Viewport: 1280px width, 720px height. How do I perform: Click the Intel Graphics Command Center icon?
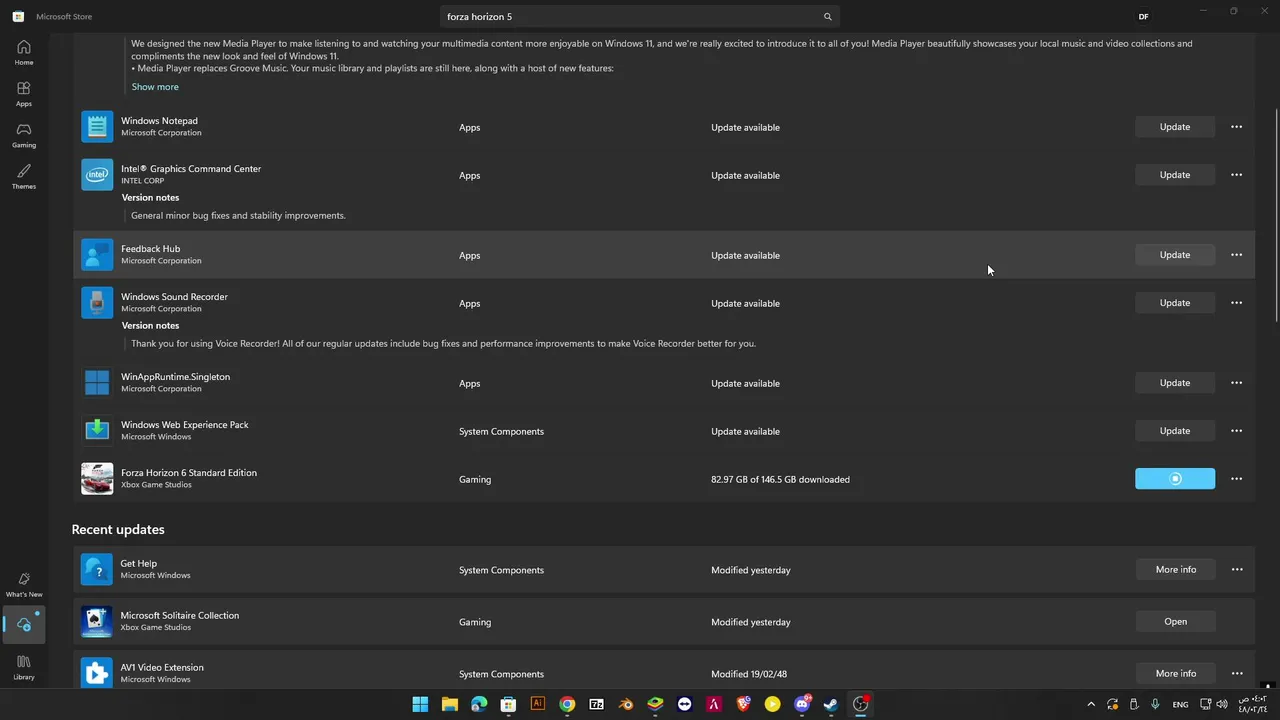pyautogui.click(x=97, y=175)
